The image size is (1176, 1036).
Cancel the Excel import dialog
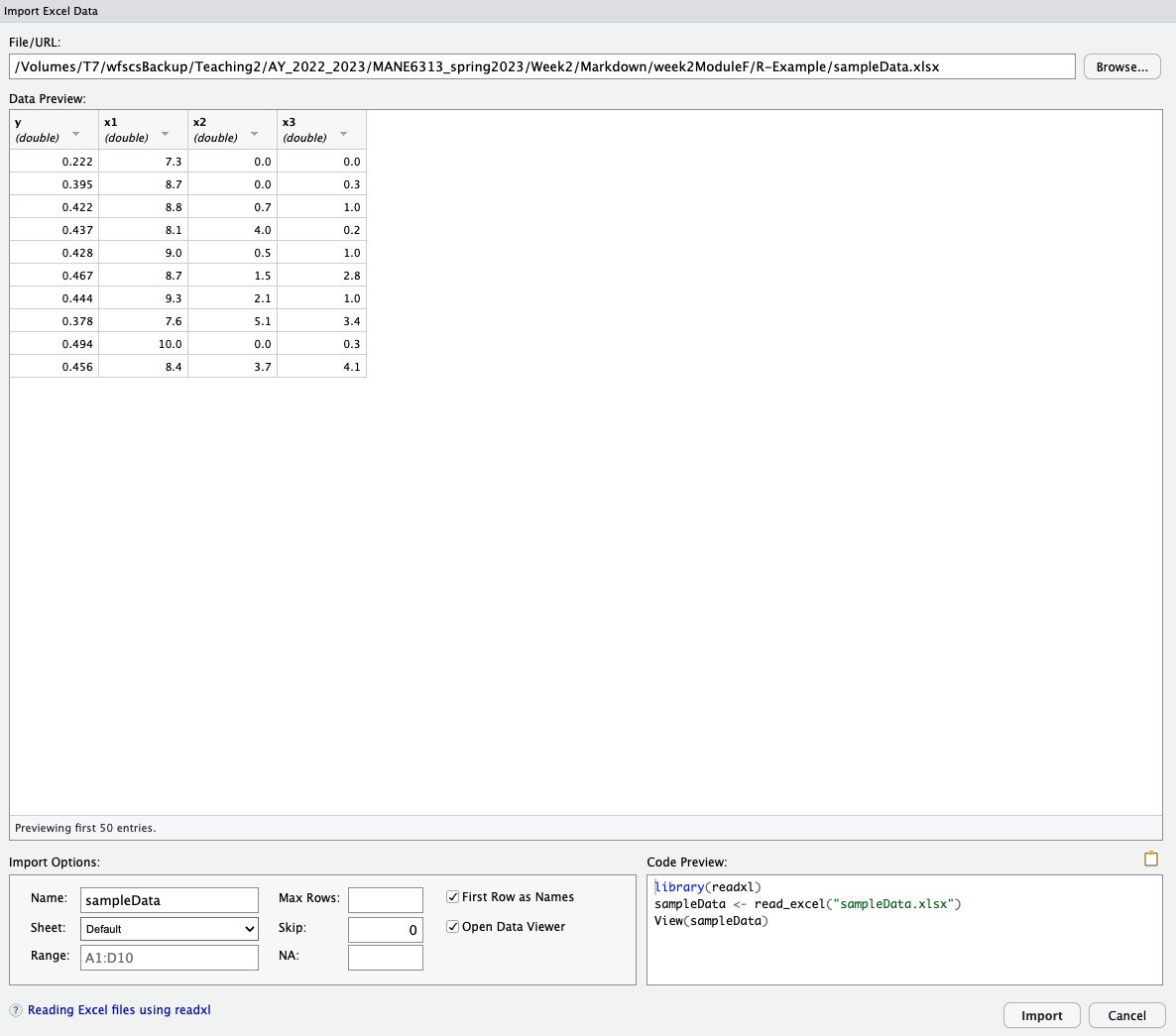[x=1126, y=1015]
